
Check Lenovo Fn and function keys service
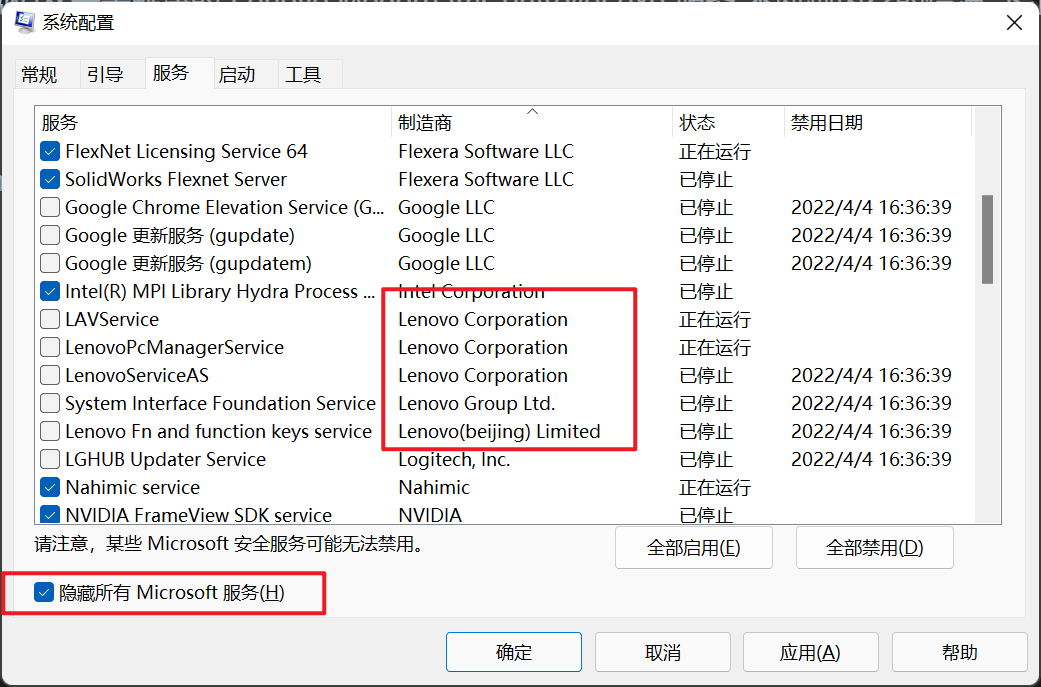tap(50, 431)
